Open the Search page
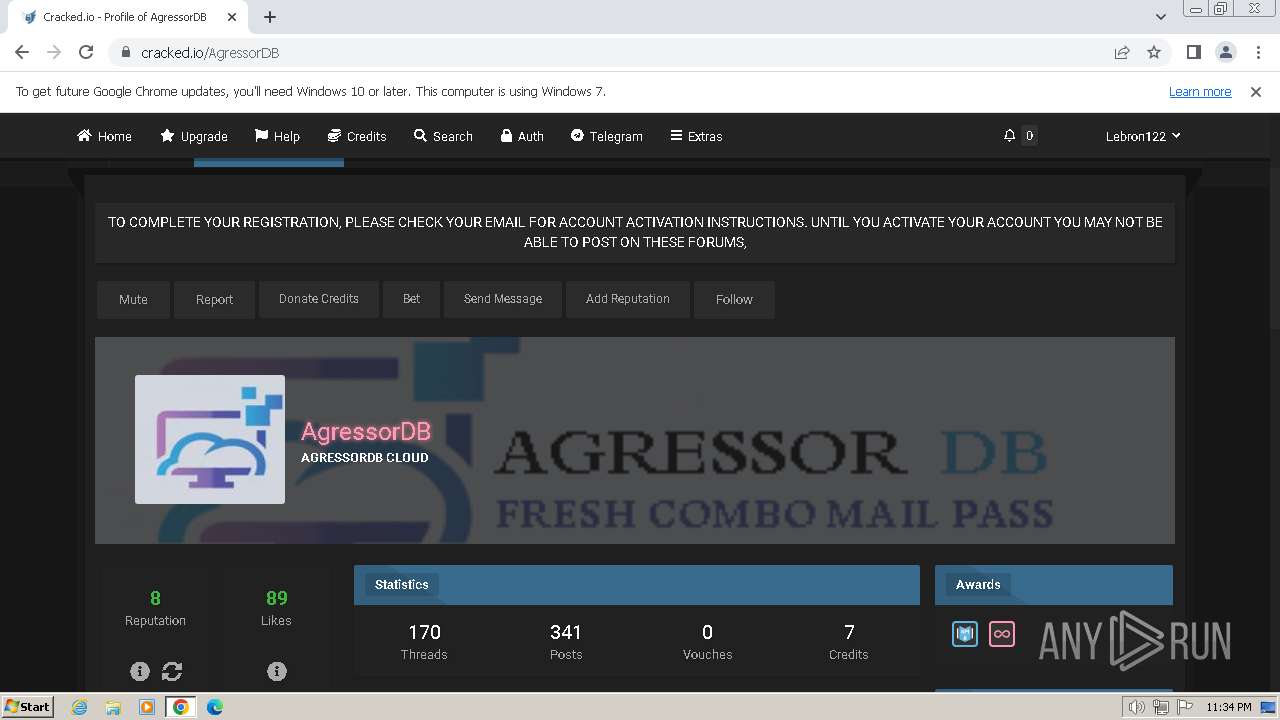The image size is (1280, 720). [x=443, y=136]
